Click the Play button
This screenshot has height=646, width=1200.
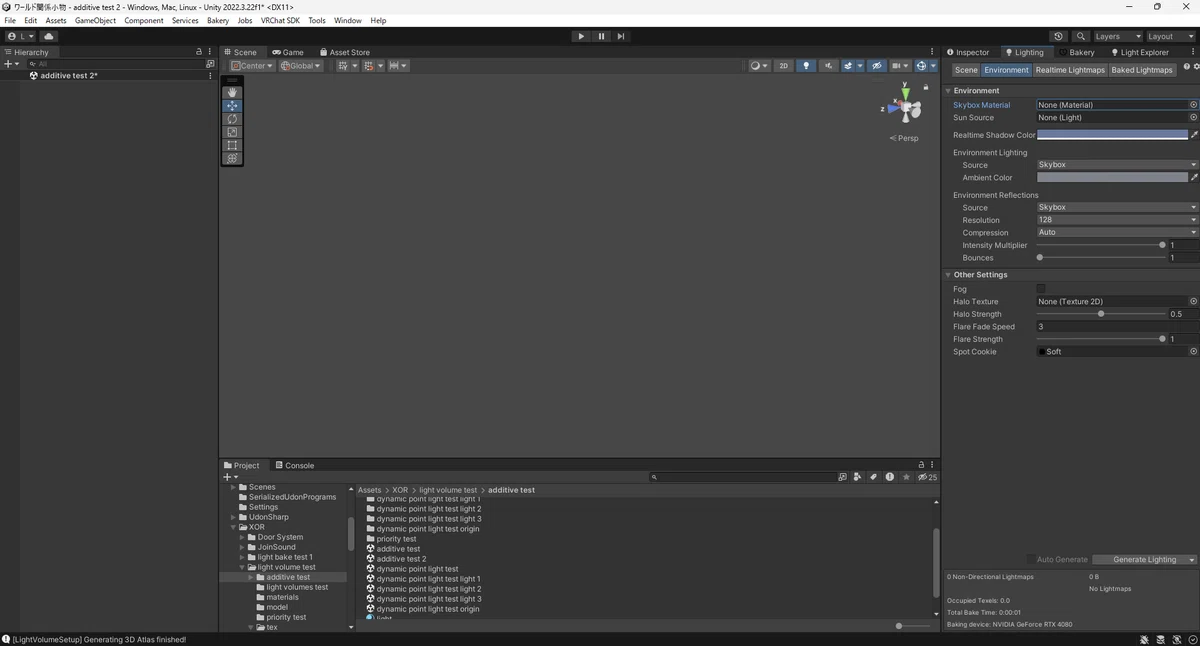[581, 36]
